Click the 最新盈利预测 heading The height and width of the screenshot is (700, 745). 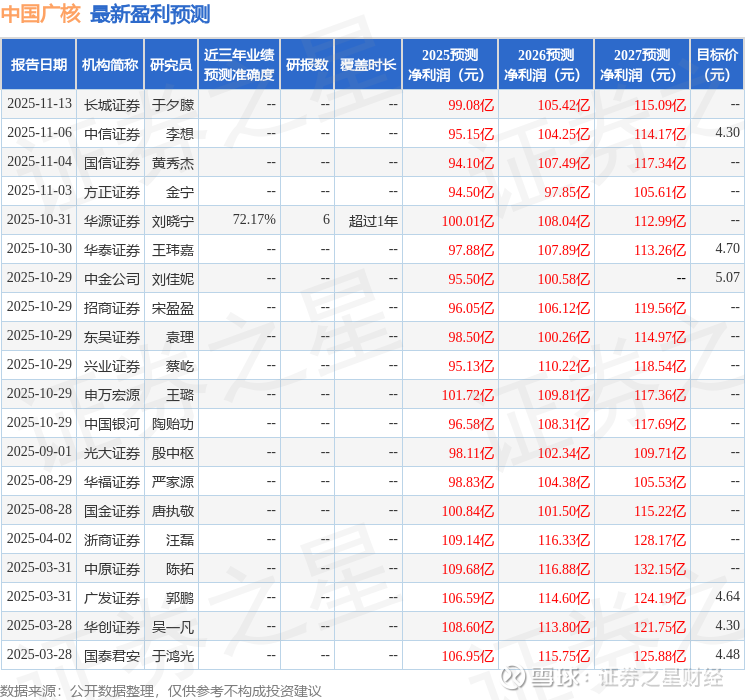pyautogui.click(x=150, y=14)
